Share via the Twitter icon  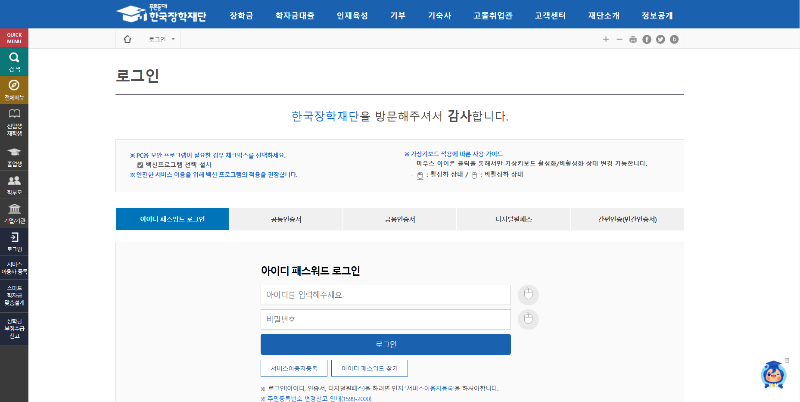[661, 39]
